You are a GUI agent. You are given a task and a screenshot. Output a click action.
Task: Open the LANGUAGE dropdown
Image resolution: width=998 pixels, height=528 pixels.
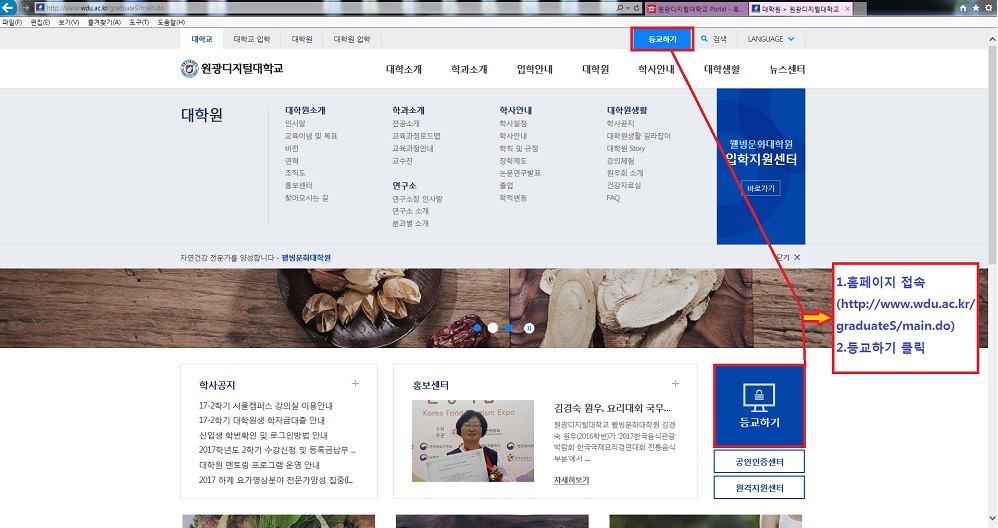(x=771, y=39)
